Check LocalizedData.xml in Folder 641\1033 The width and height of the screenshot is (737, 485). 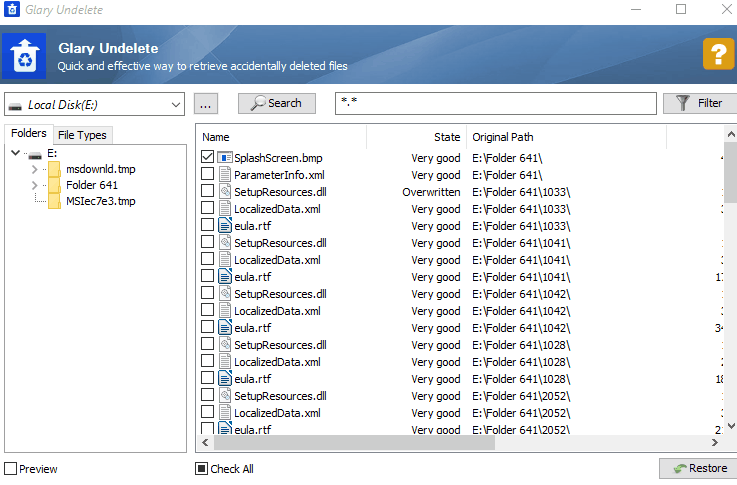[x=207, y=208]
